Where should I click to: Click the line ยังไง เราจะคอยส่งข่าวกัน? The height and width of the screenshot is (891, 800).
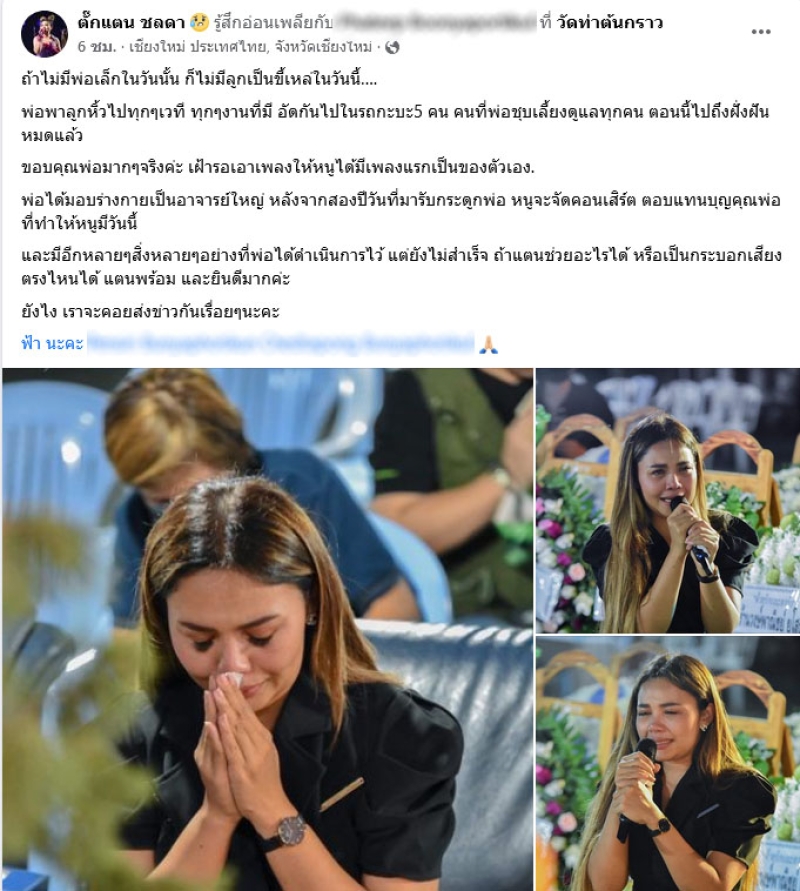tap(151, 311)
